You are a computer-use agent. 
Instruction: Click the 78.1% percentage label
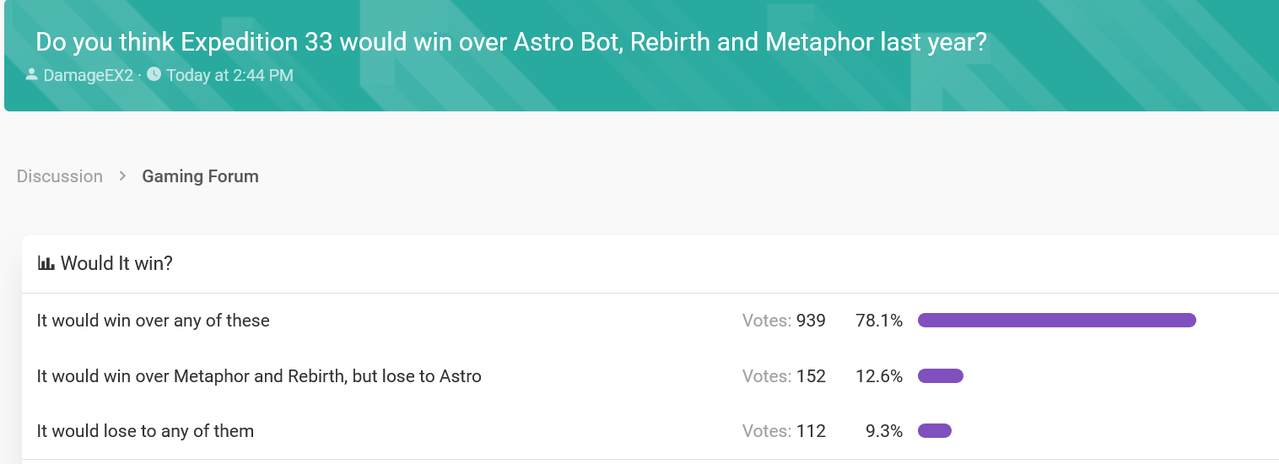(879, 321)
